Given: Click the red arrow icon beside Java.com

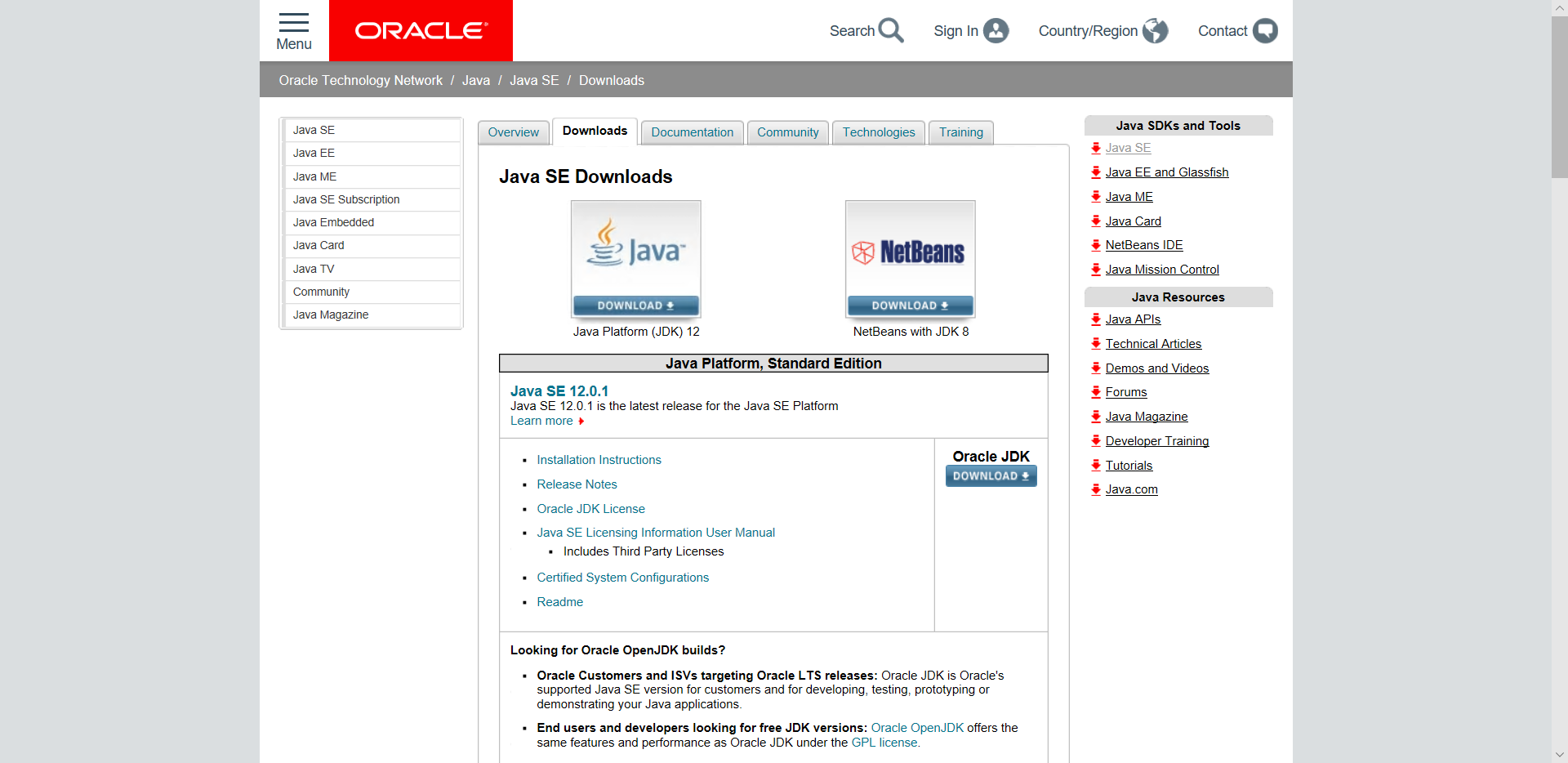Looking at the screenshot, I should tap(1096, 489).
